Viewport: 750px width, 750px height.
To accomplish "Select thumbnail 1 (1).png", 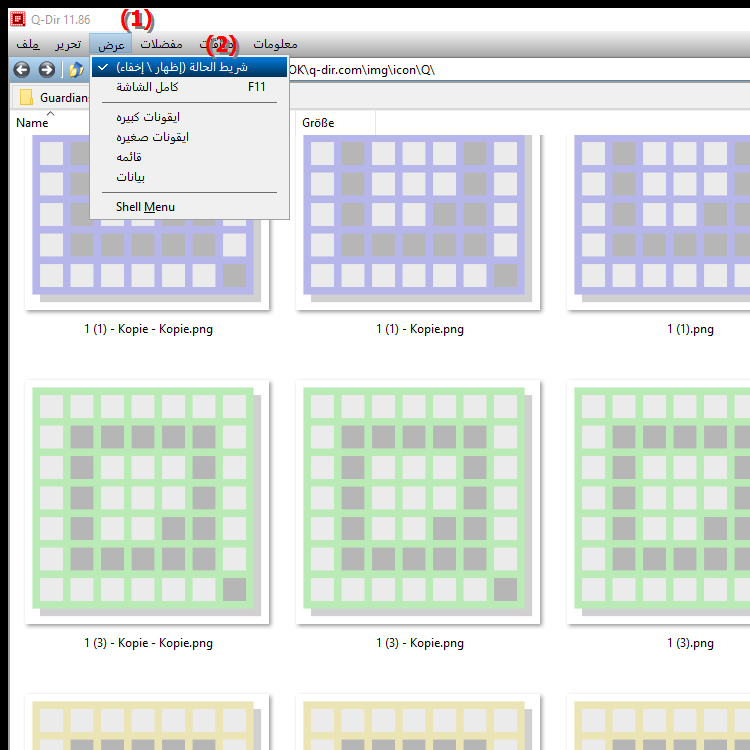I will click(x=659, y=222).
